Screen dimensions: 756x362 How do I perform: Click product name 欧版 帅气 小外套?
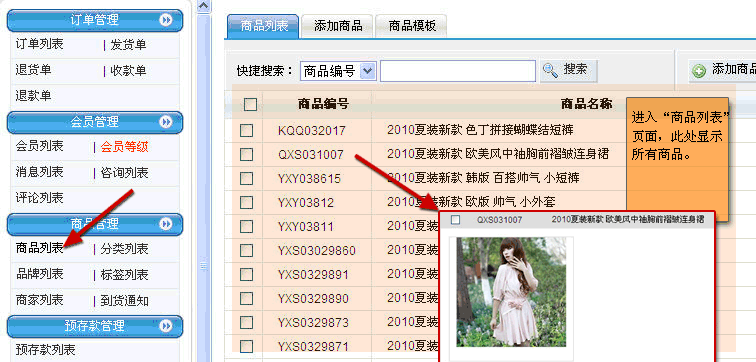(511, 201)
